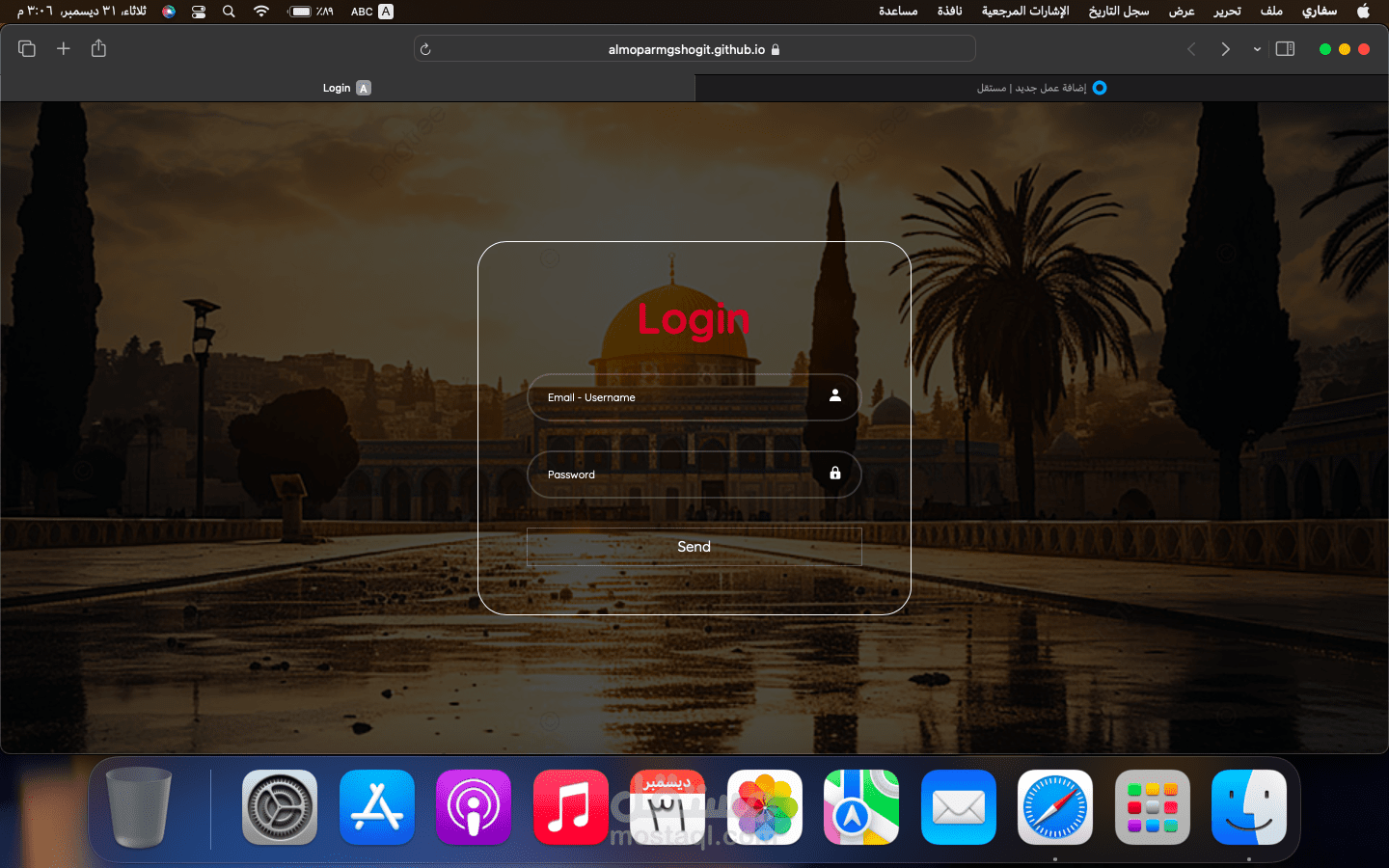Viewport: 1389px width, 868px height.
Task: Open Mail from the Dock
Action: [x=959, y=807]
